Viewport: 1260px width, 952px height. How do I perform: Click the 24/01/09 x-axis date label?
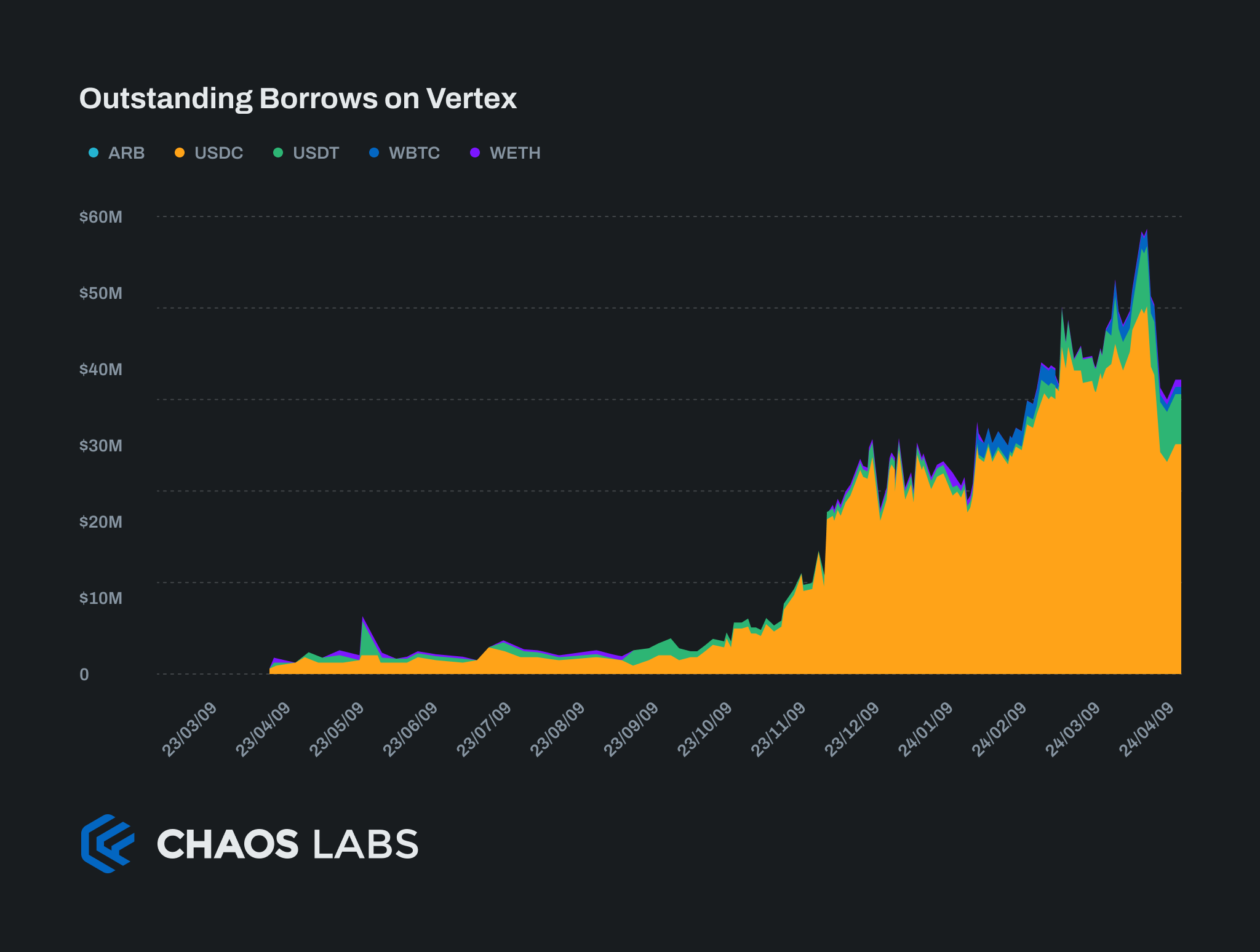coord(925,729)
